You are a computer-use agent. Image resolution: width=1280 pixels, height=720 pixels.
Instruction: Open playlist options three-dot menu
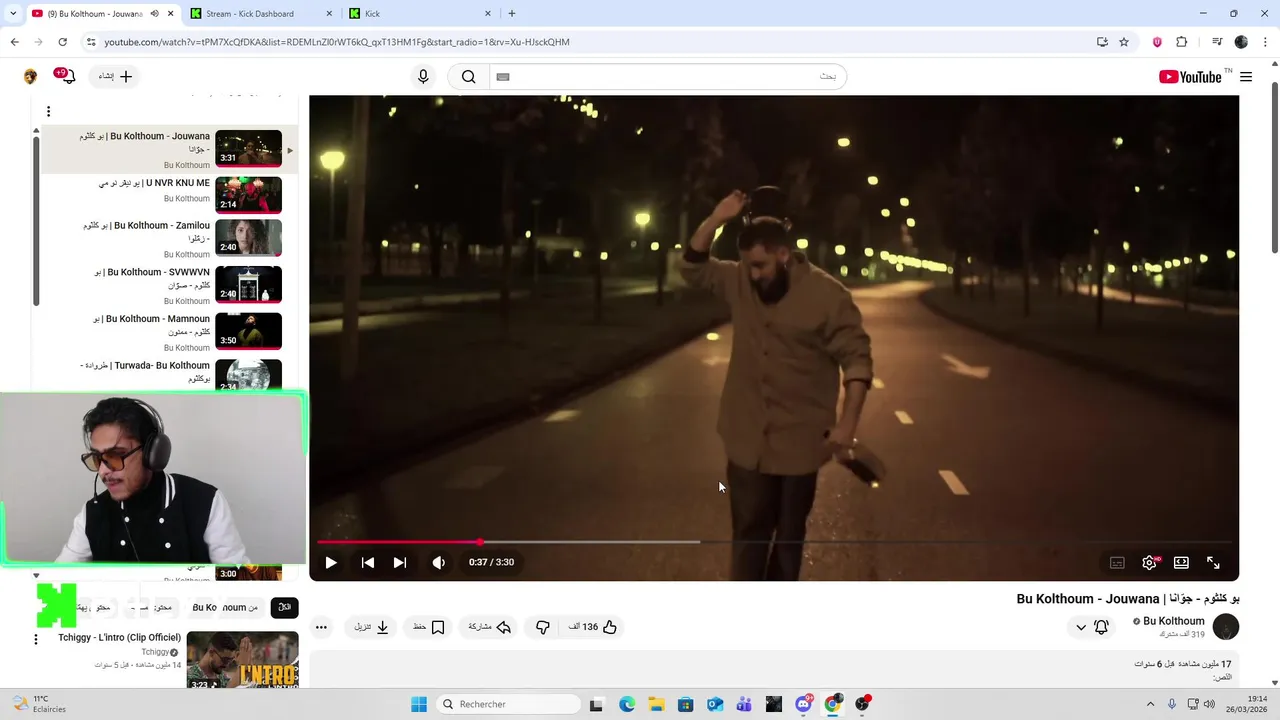48,111
